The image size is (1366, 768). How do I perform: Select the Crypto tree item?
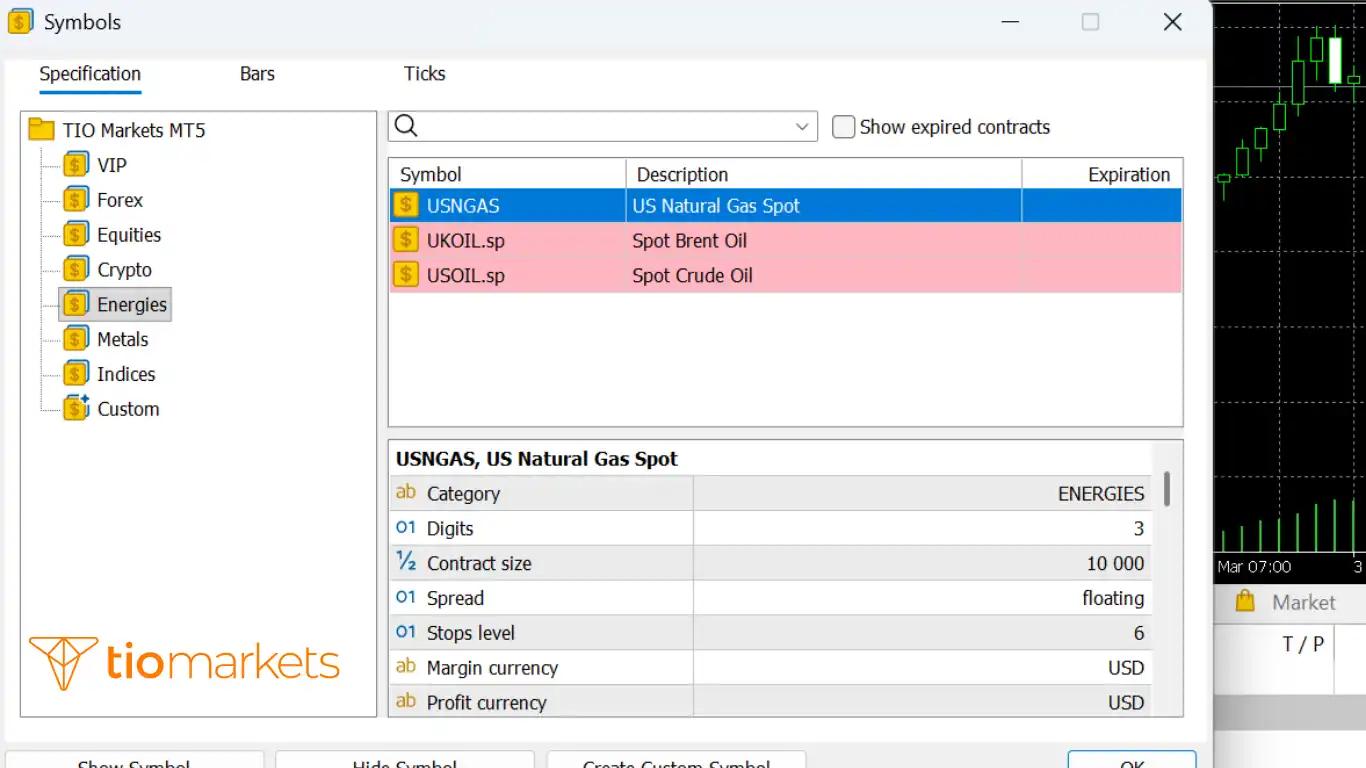(x=125, y=270)
